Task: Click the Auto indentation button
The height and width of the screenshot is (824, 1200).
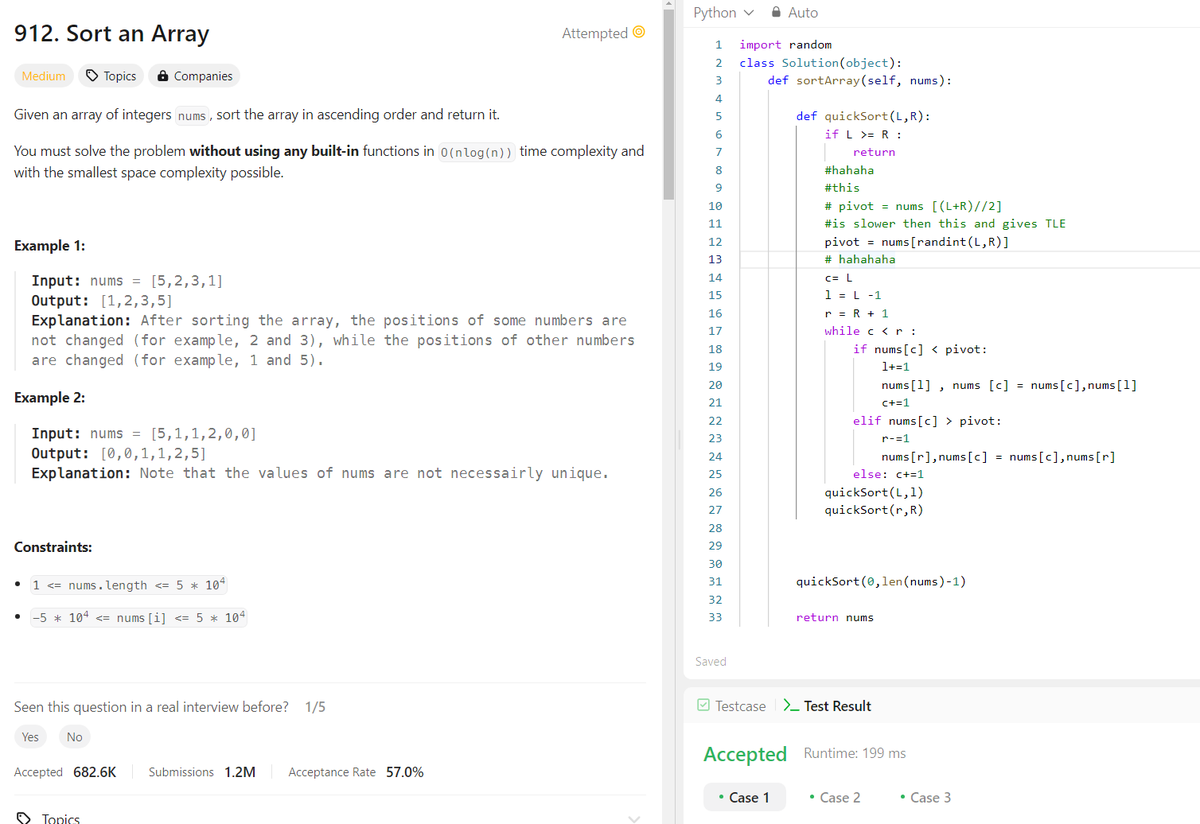Action: click(x=795, y=12)
